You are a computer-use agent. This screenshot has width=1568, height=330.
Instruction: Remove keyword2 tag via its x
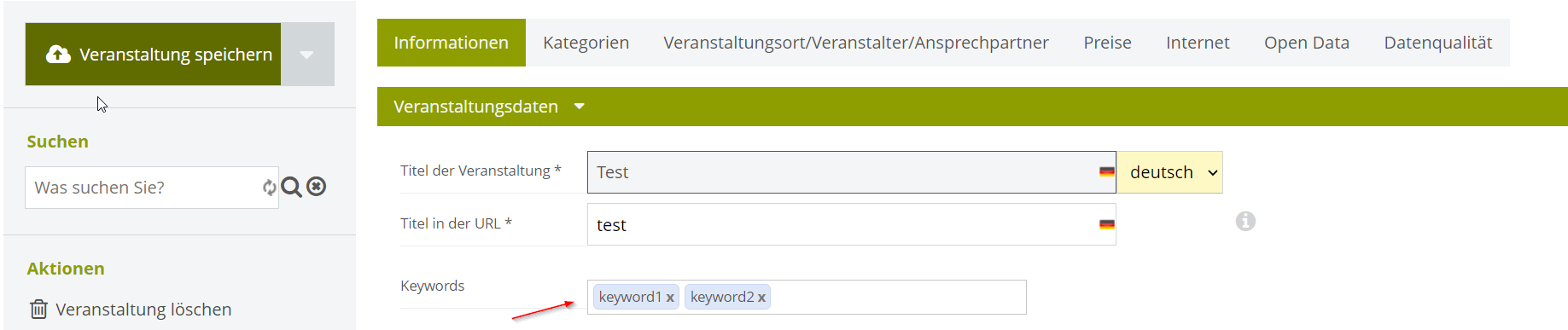pos(761,298)
